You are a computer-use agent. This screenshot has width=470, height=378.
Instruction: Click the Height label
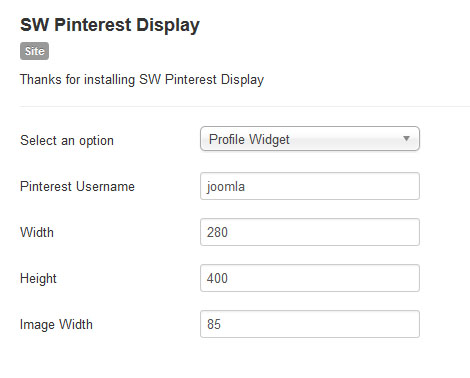[38, 279]
